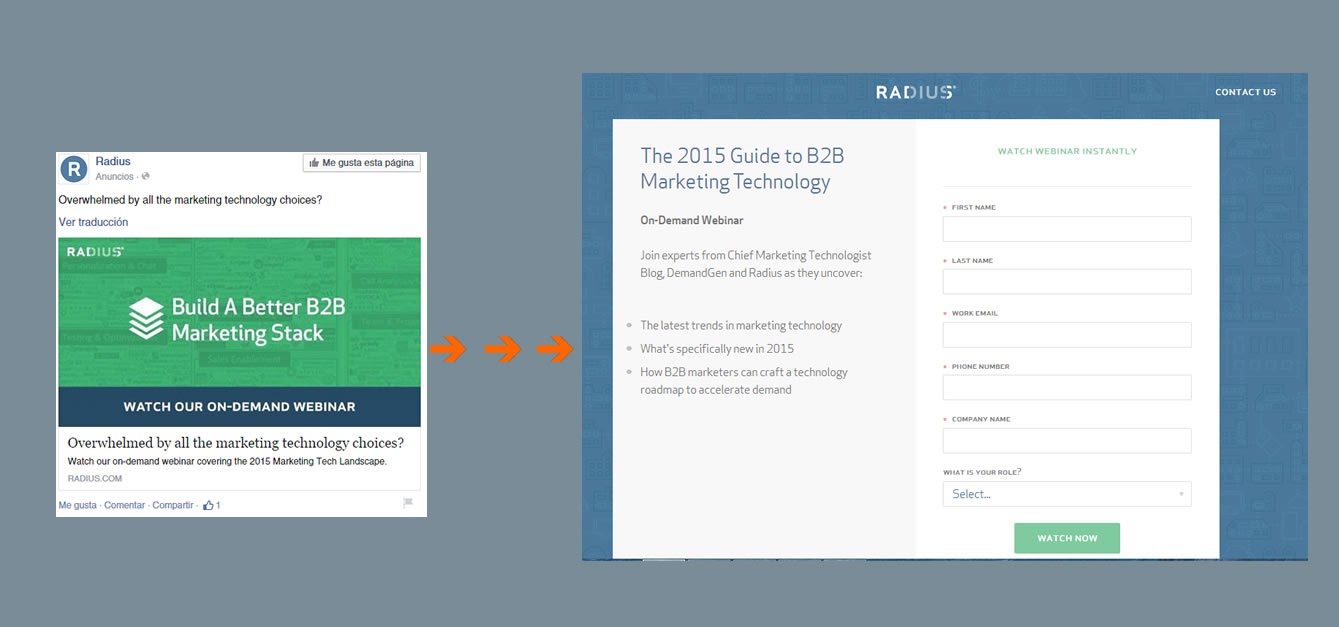
Task: Click the report flag icon on the ad
Action: (408, 503)
